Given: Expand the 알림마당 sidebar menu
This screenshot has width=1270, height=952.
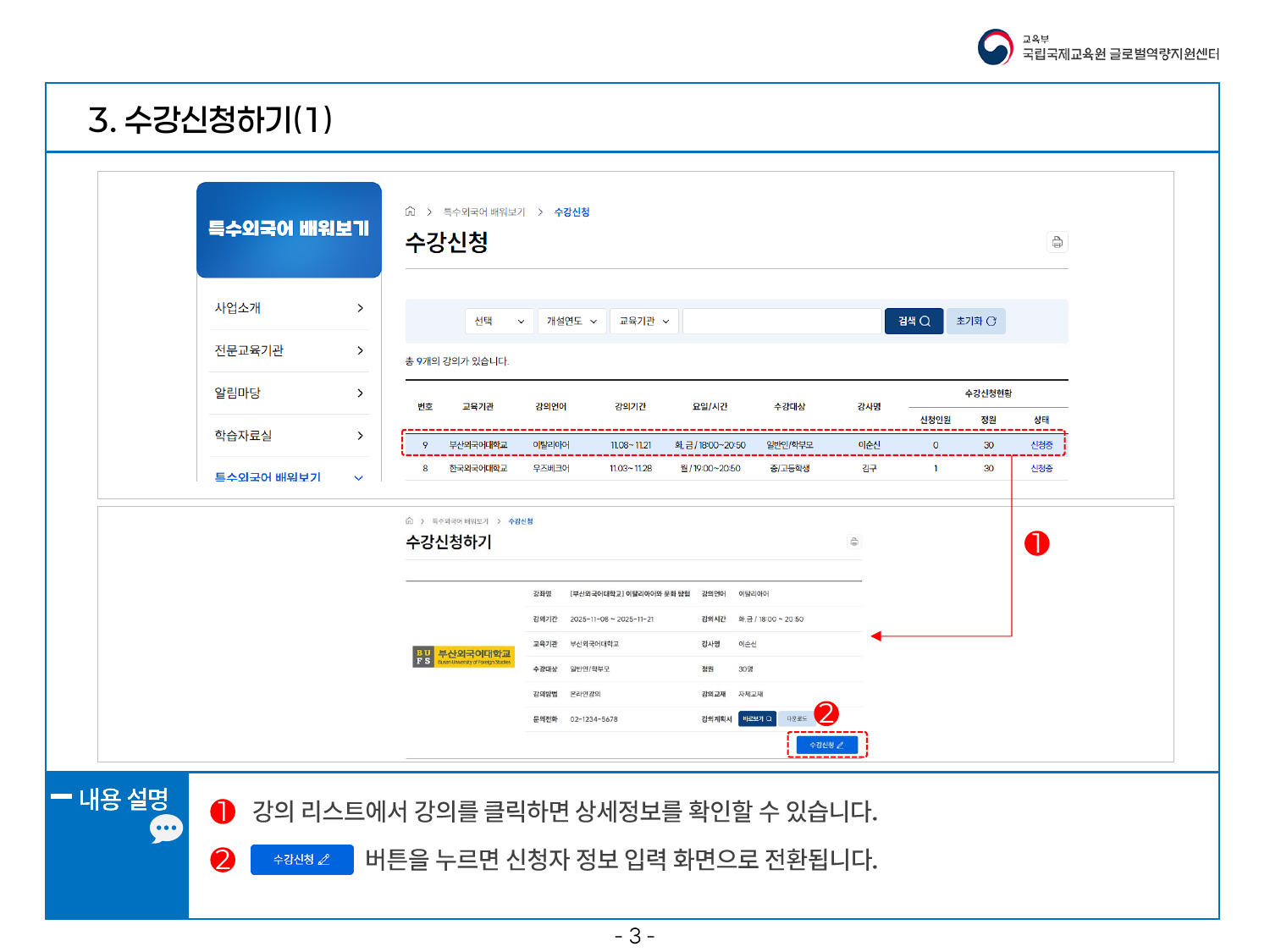Looking at the screenshot, I should click(289, 393).
